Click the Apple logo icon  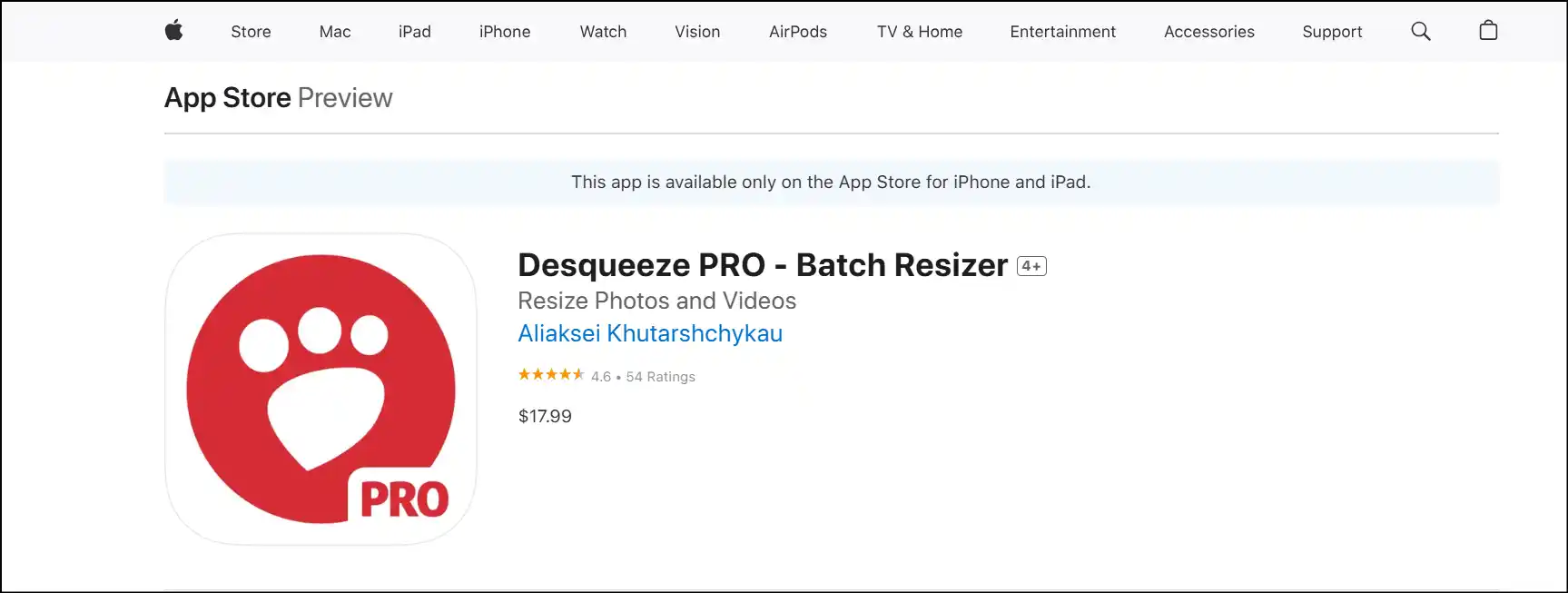pos(173,31)
